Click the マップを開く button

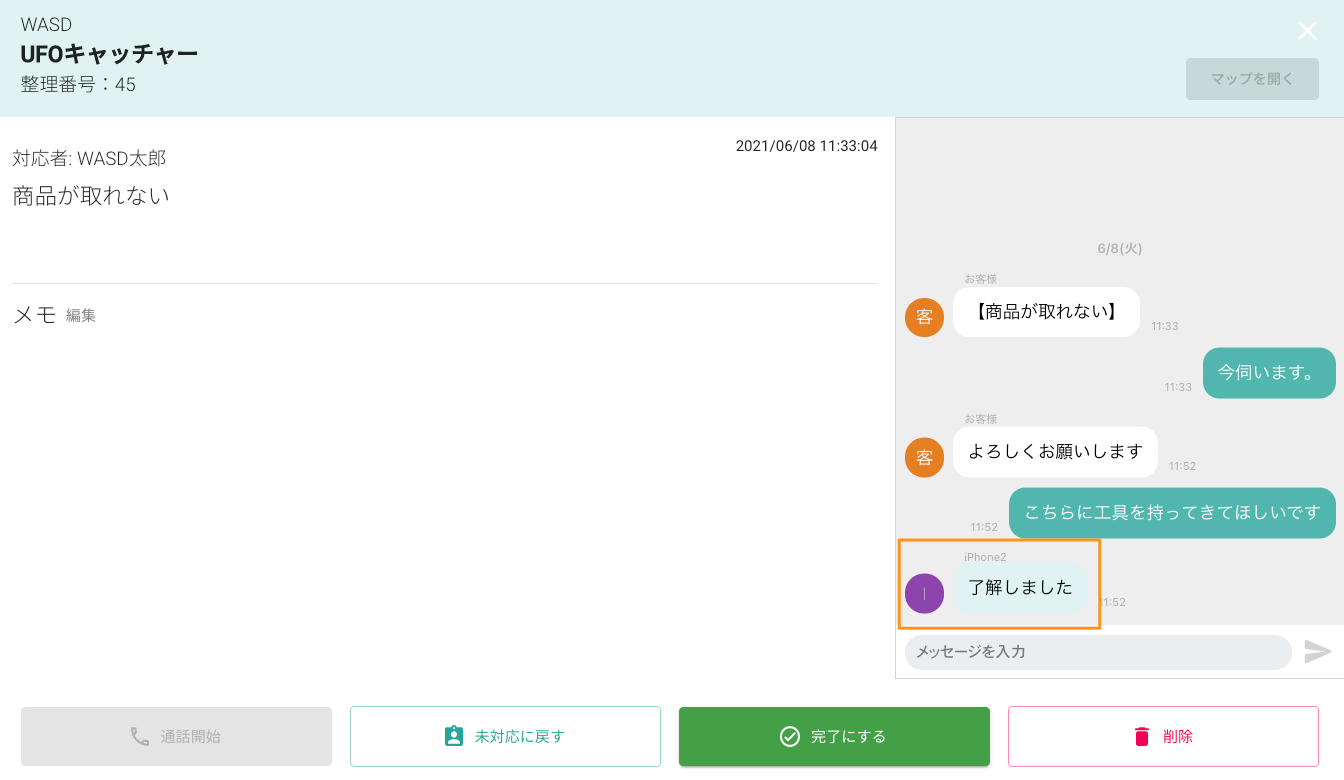1252,79
